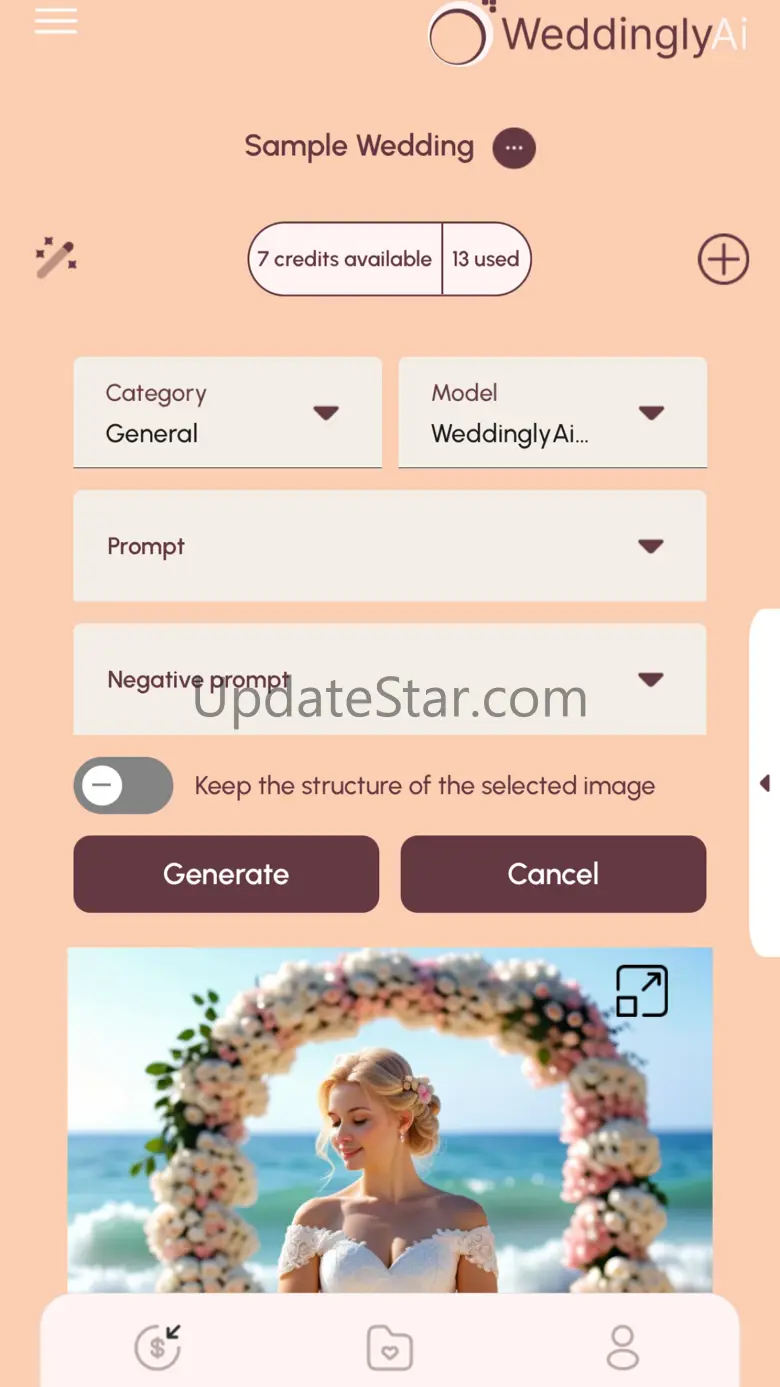
Task: Expand the wedding image to fullscreen
Action: [x=642, y=991]
